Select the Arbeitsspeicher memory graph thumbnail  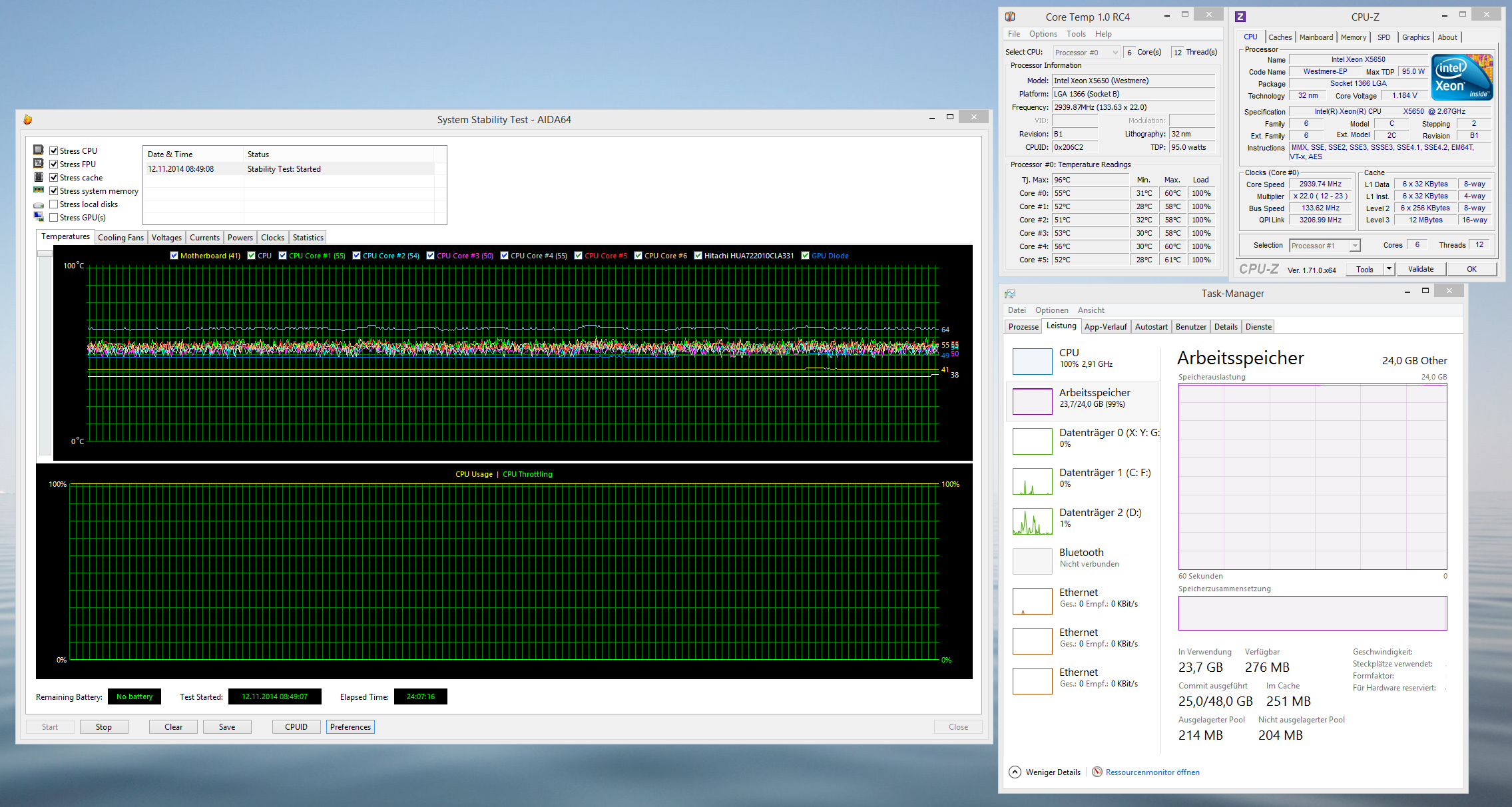click(1032, 402)
